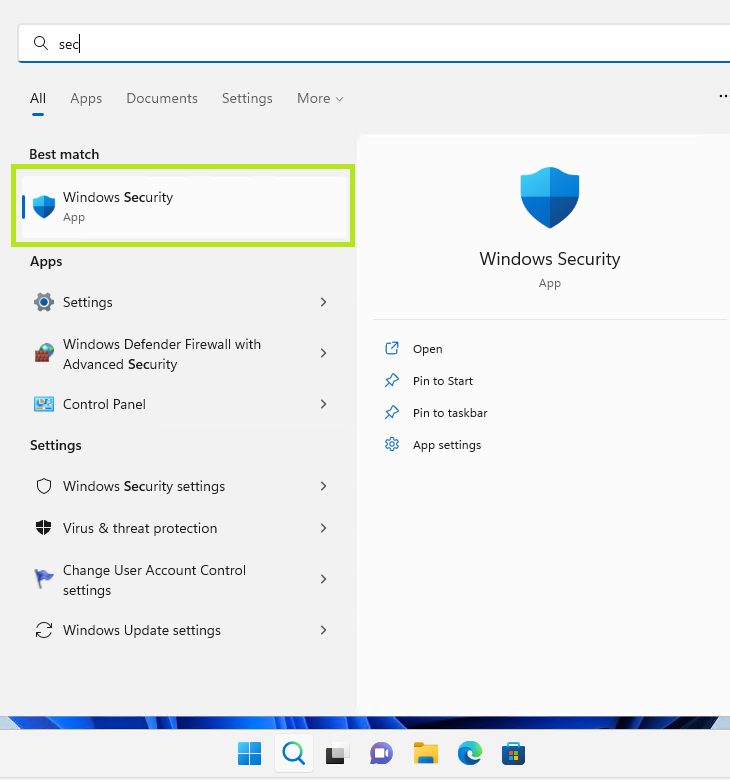The image size is (730, 780).
Task: Click the Windows Update refresh arrows icon
Action: (x=44, y=630)
